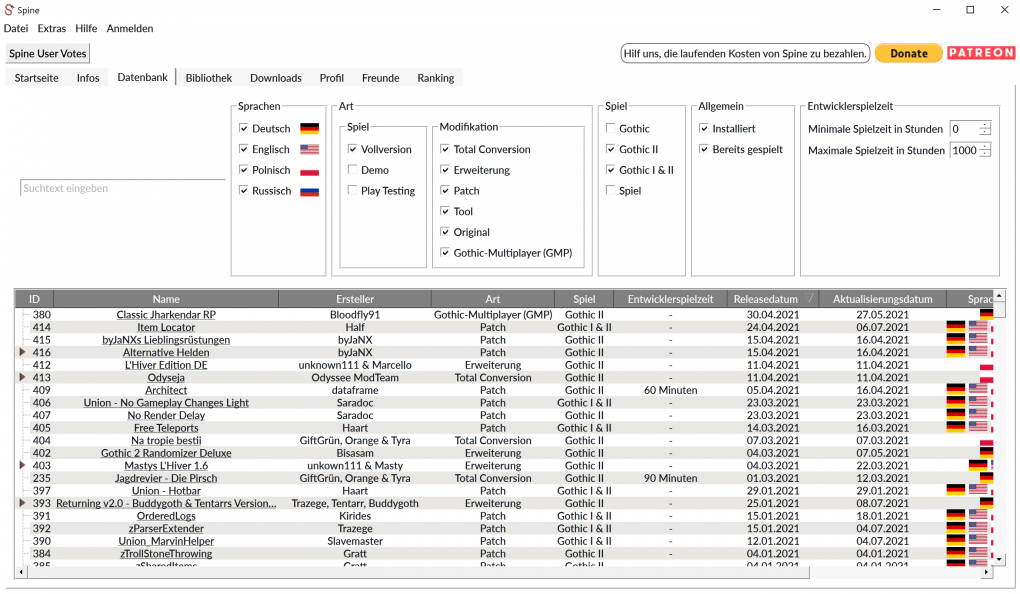1020x594 pixels.
Task: Open the Classic Jharkendar RP link
Action: pos(166,315)
